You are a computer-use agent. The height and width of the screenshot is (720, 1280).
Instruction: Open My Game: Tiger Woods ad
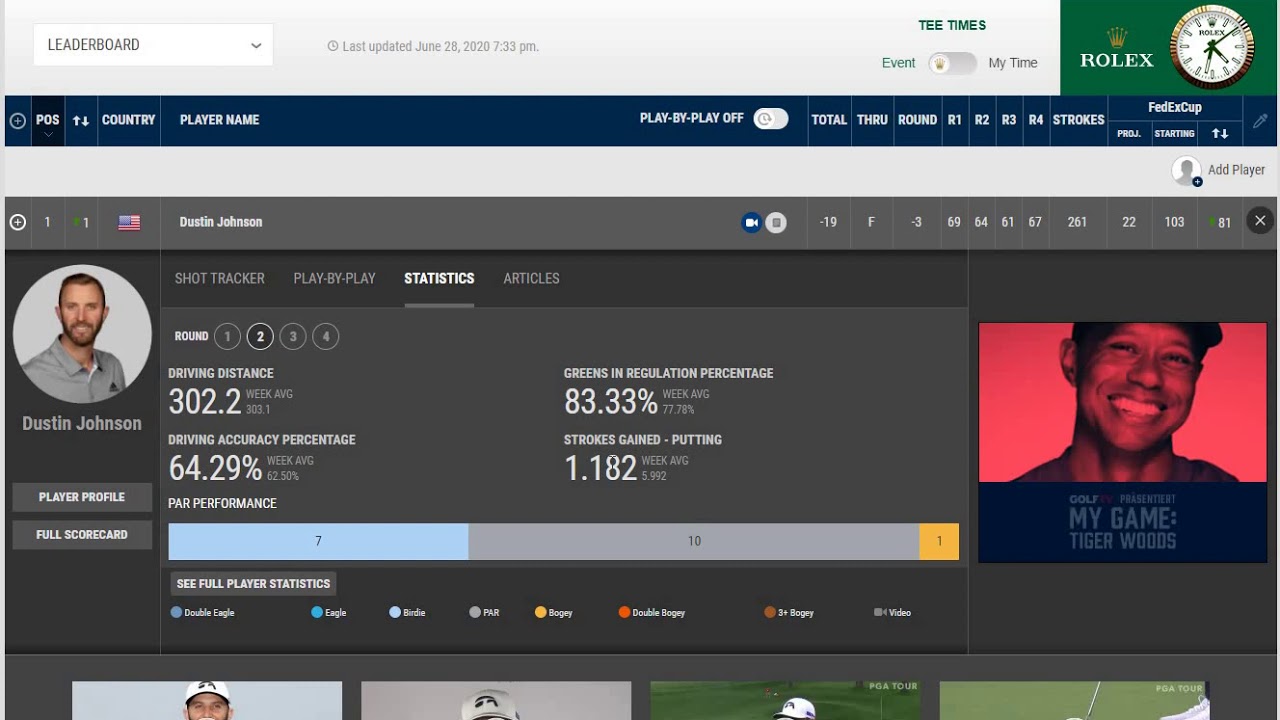[x=1122, y=442]
